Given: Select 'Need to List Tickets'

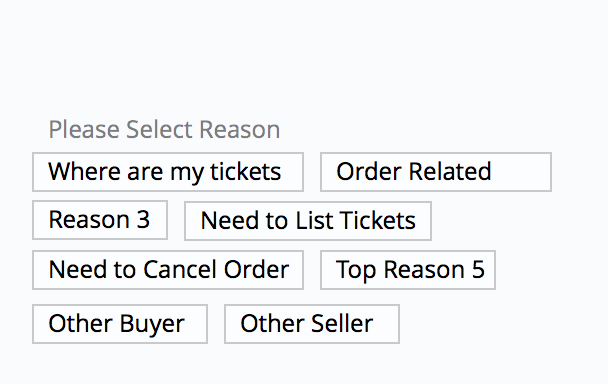Looking at the screenshot, I should [x=308, y=221].
